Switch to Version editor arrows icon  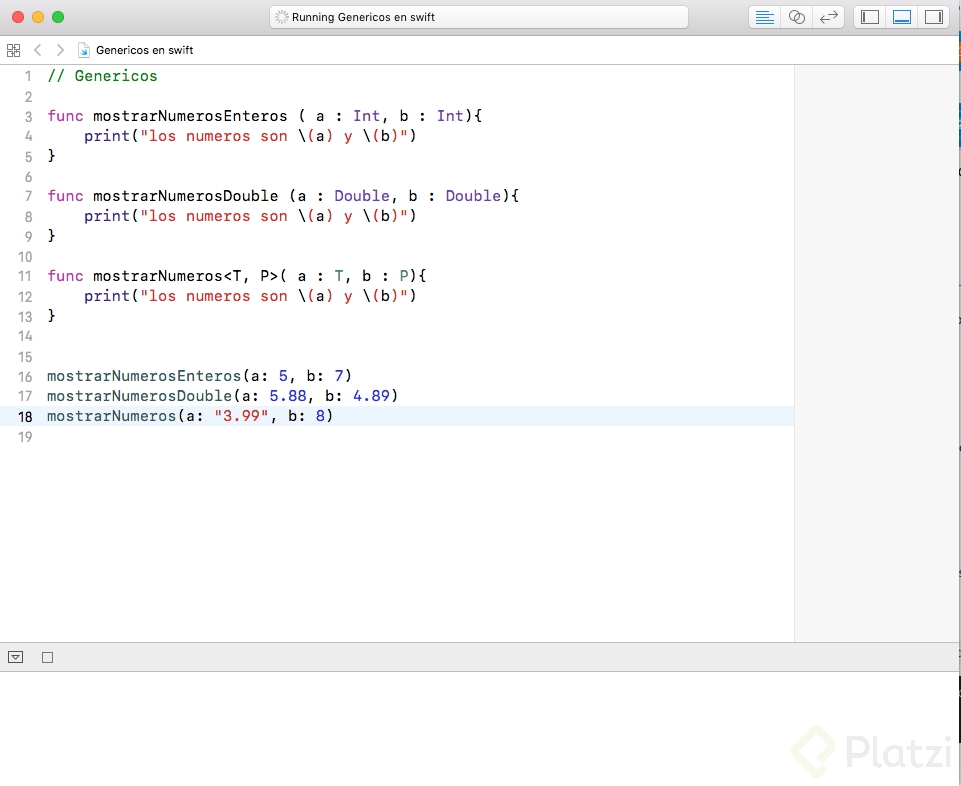pos(829,17)
